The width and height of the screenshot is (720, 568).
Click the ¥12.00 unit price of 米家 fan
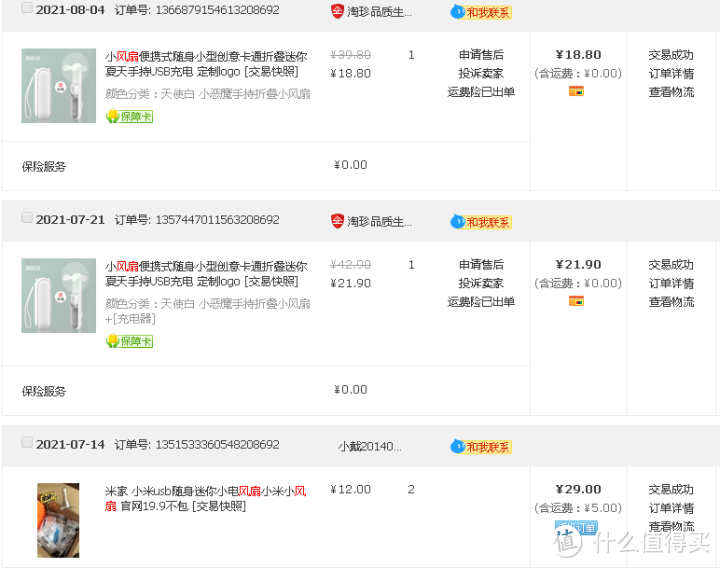coord(351,489)
